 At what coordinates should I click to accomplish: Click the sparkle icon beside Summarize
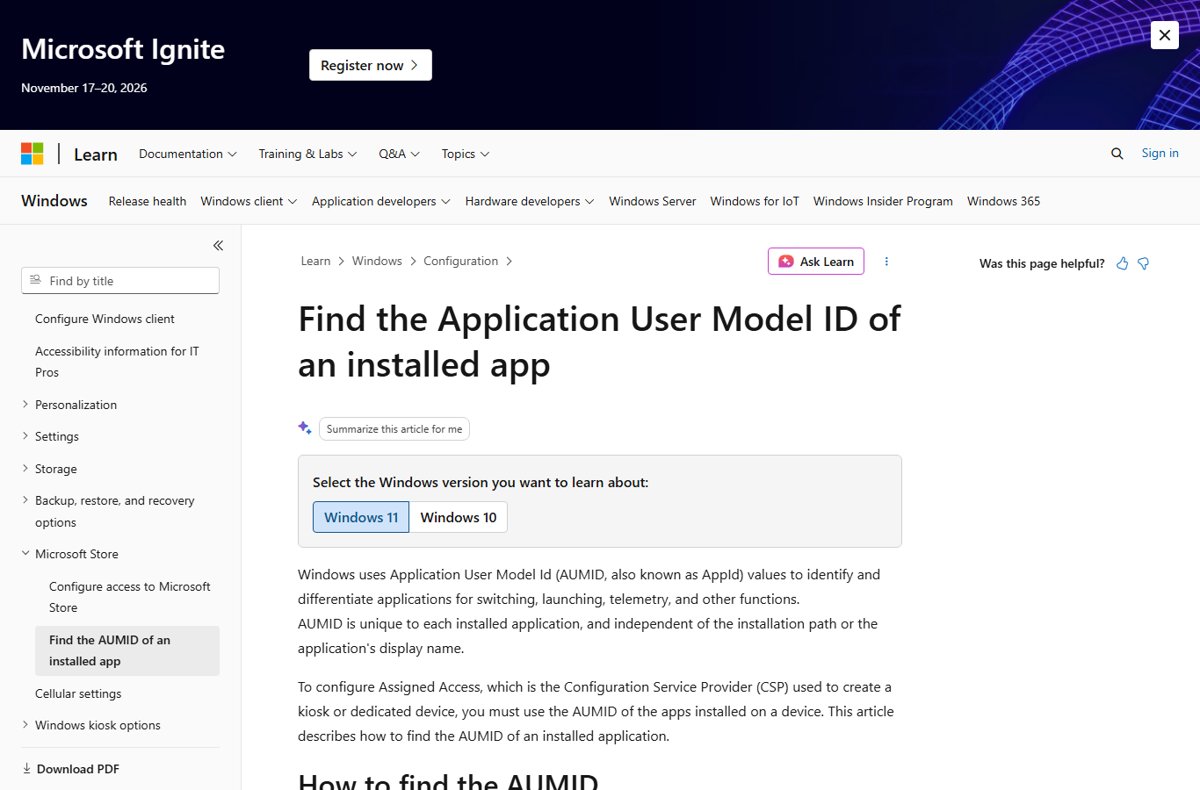pyautogui.click(x=305, y=428)
